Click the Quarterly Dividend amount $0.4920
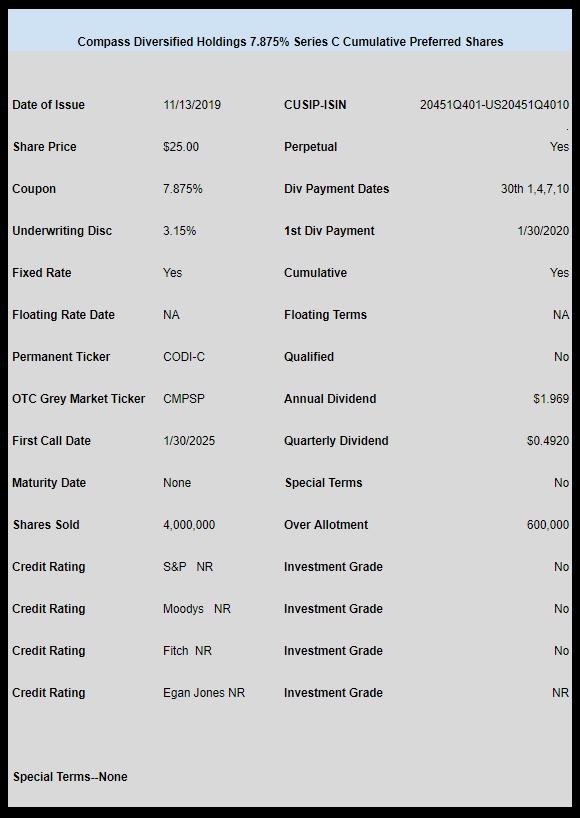 pyautogui.click(x=548, y=441)
